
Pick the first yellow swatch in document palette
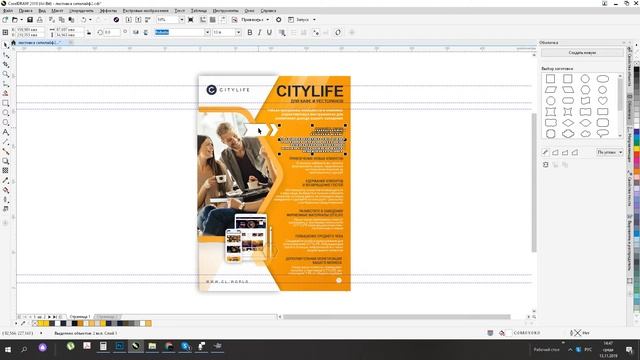click(x=40, y=323)
